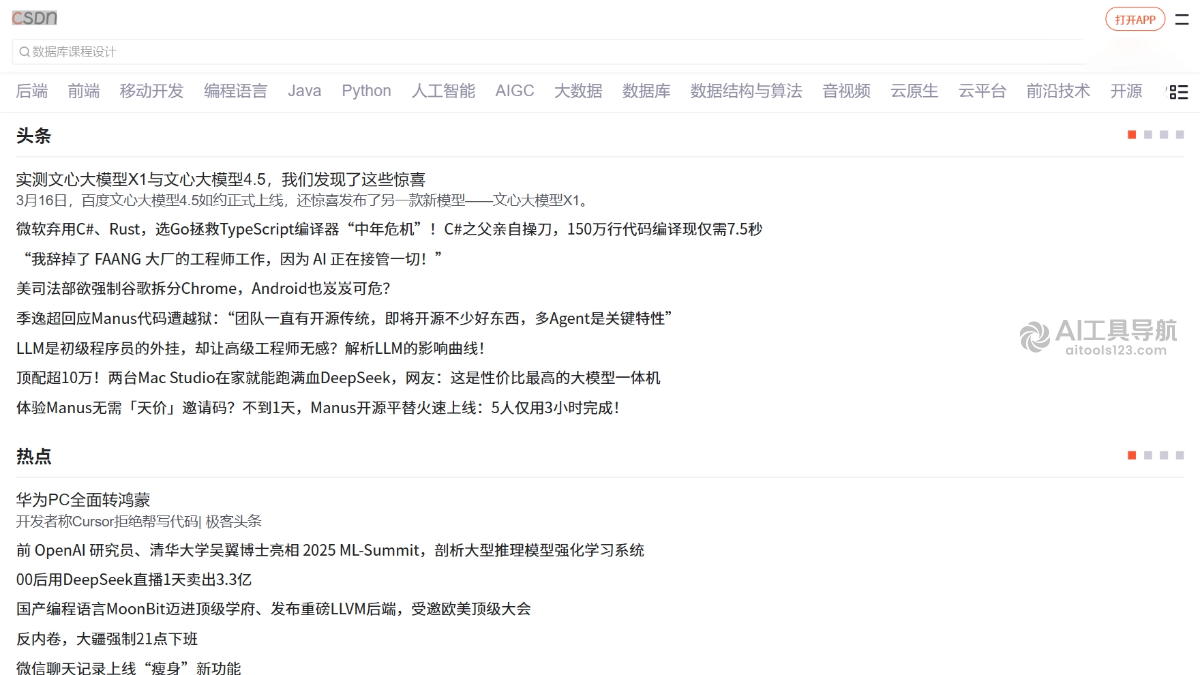Open the 华为PC全面转鸿蒙 headline
Image resolution: width=1200 pixels, height=675 pixels.
pos(83,499)
